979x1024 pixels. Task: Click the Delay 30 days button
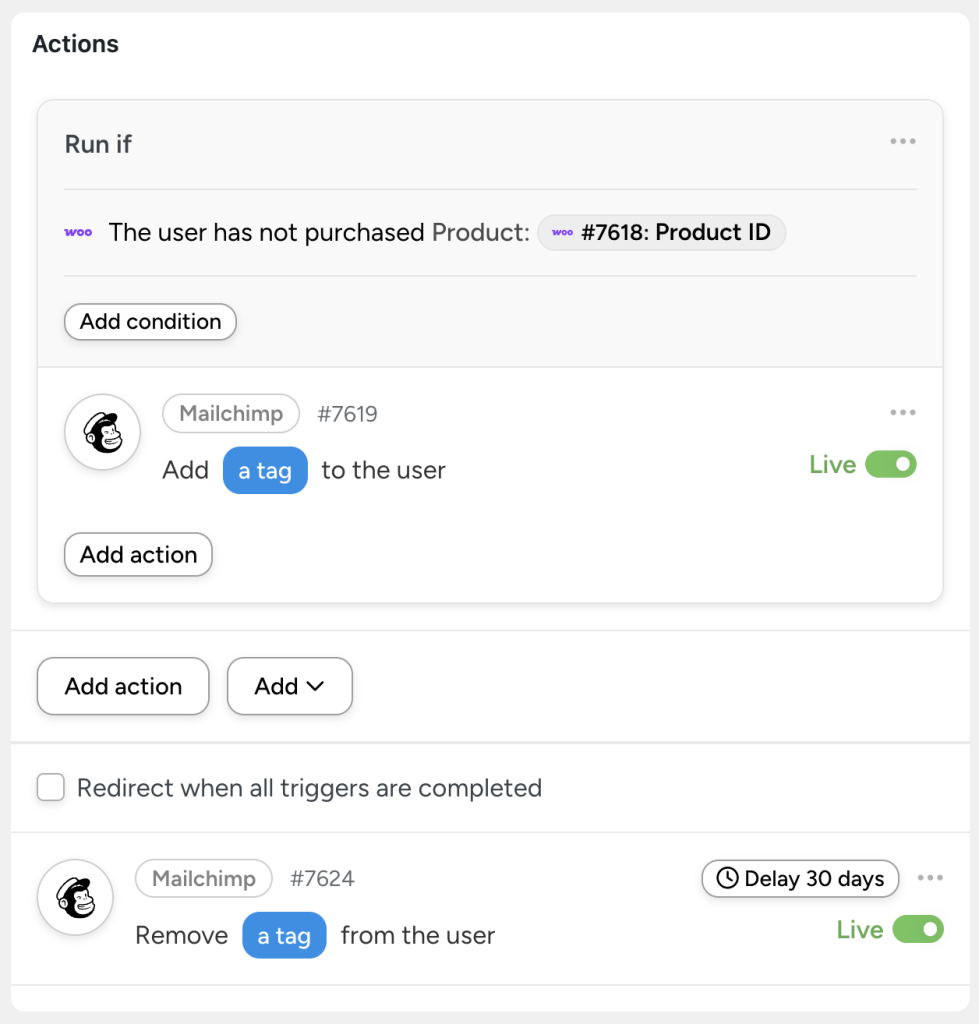800,878
